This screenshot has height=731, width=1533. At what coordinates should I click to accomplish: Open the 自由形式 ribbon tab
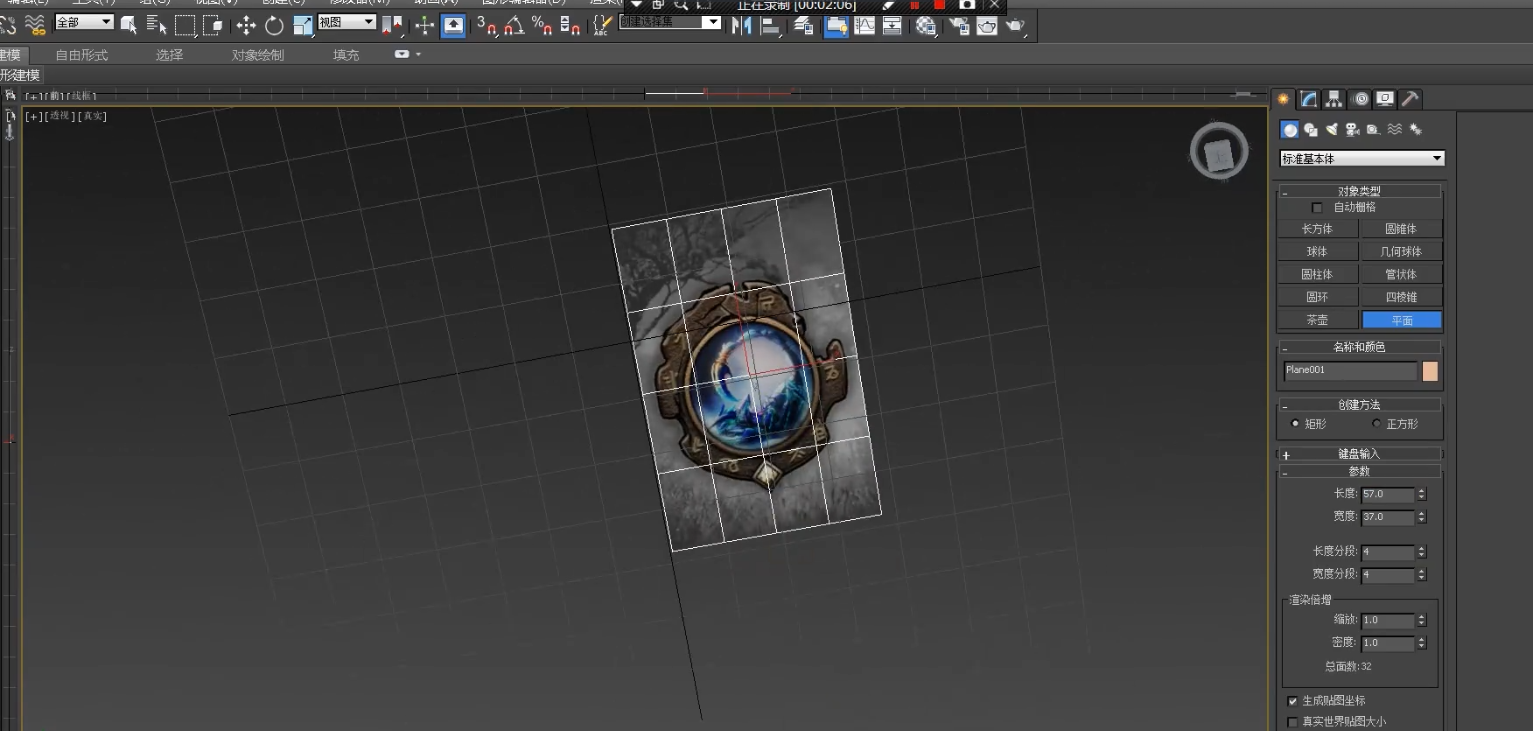(82, 55)
